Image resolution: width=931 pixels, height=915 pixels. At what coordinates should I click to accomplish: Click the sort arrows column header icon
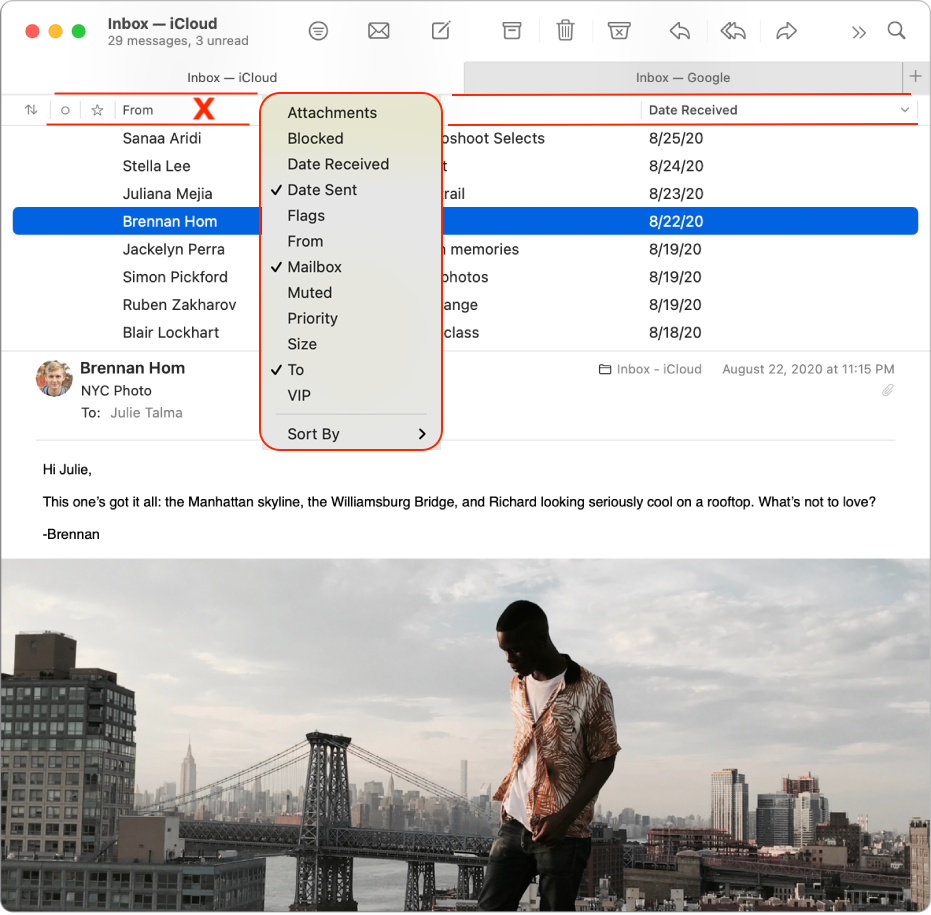pos(31,110)
